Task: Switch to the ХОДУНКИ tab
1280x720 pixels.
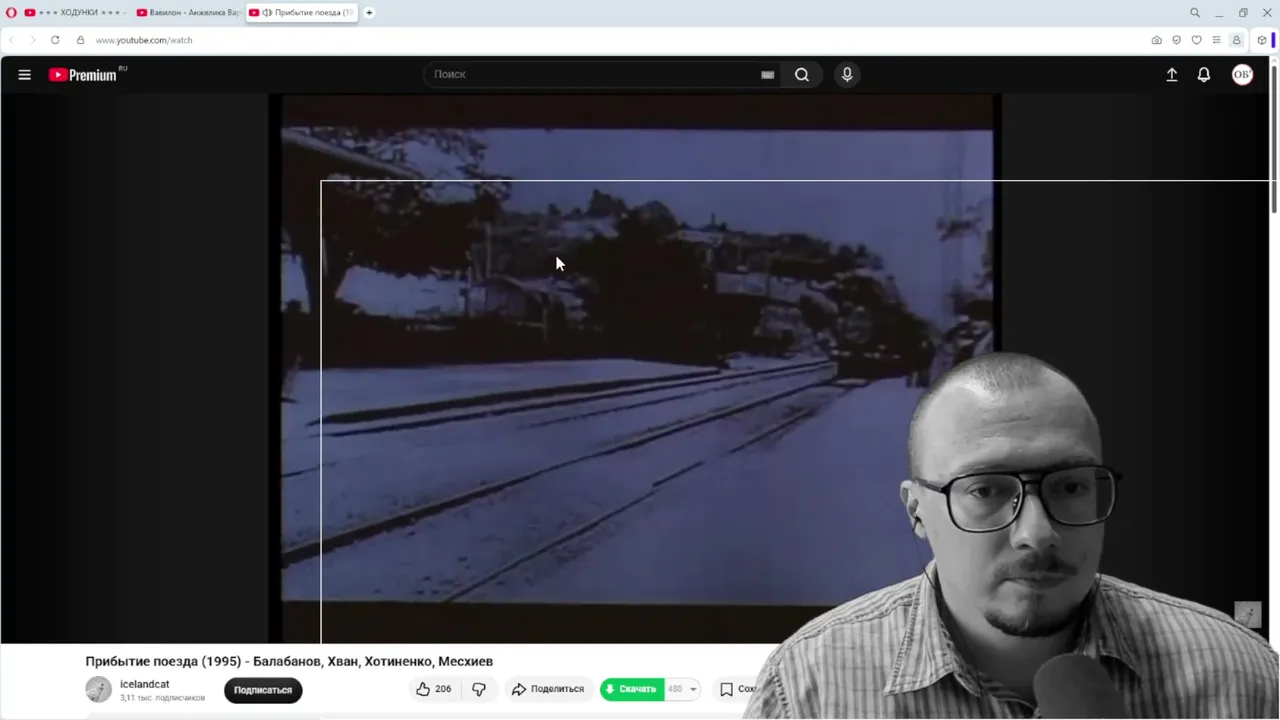Action: (75, 13)
